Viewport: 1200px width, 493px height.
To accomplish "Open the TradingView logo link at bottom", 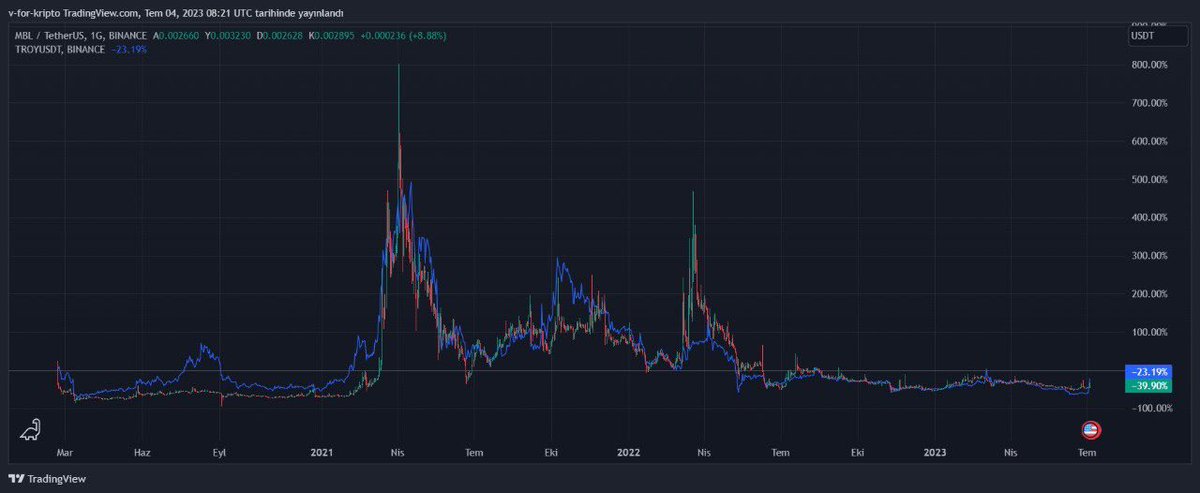I will click(x=49, y=479).
